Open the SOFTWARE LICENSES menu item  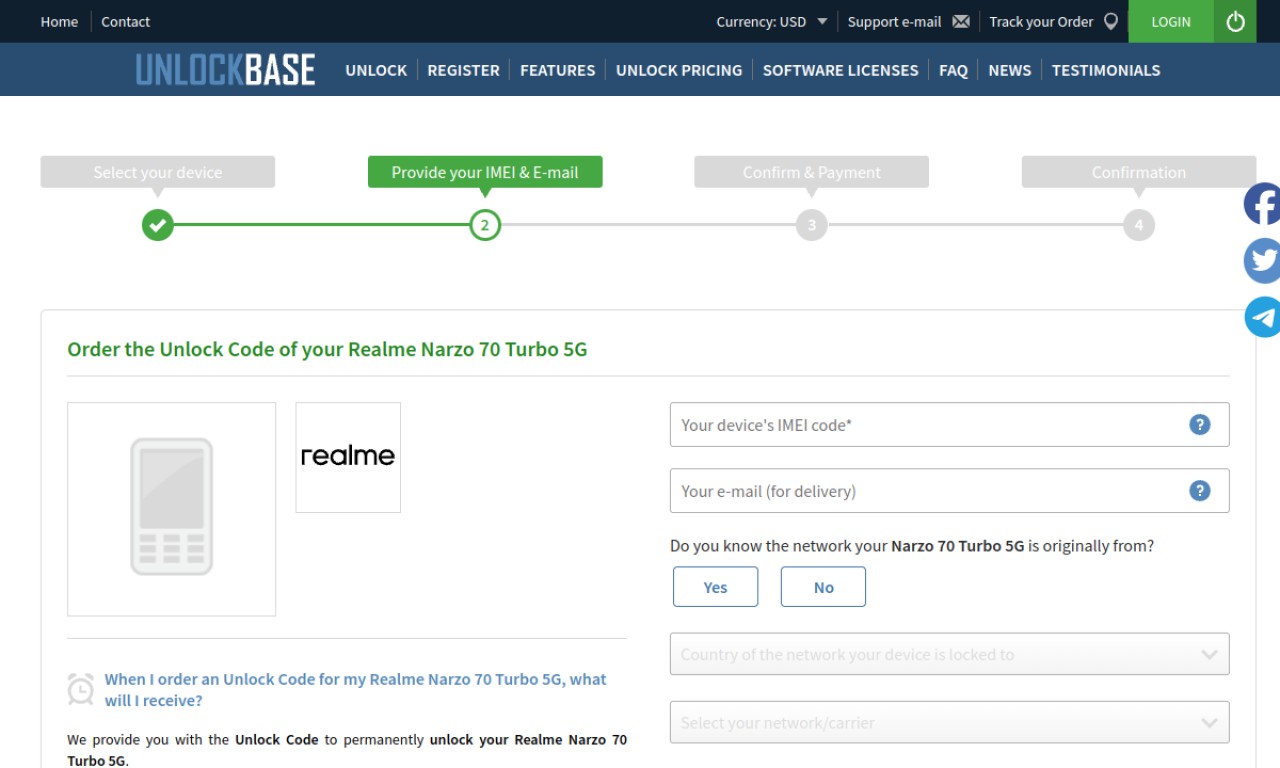[840, 70]
